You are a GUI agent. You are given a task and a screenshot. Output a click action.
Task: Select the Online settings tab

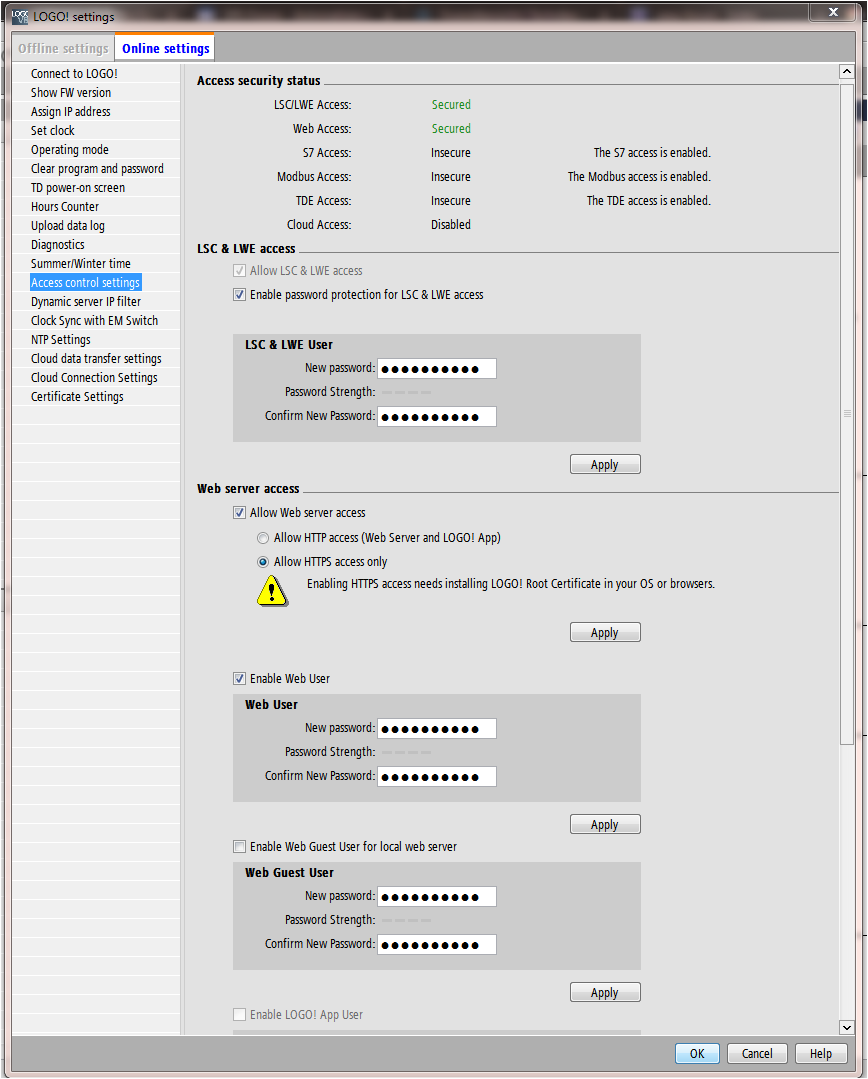click(x=165, y=48)
